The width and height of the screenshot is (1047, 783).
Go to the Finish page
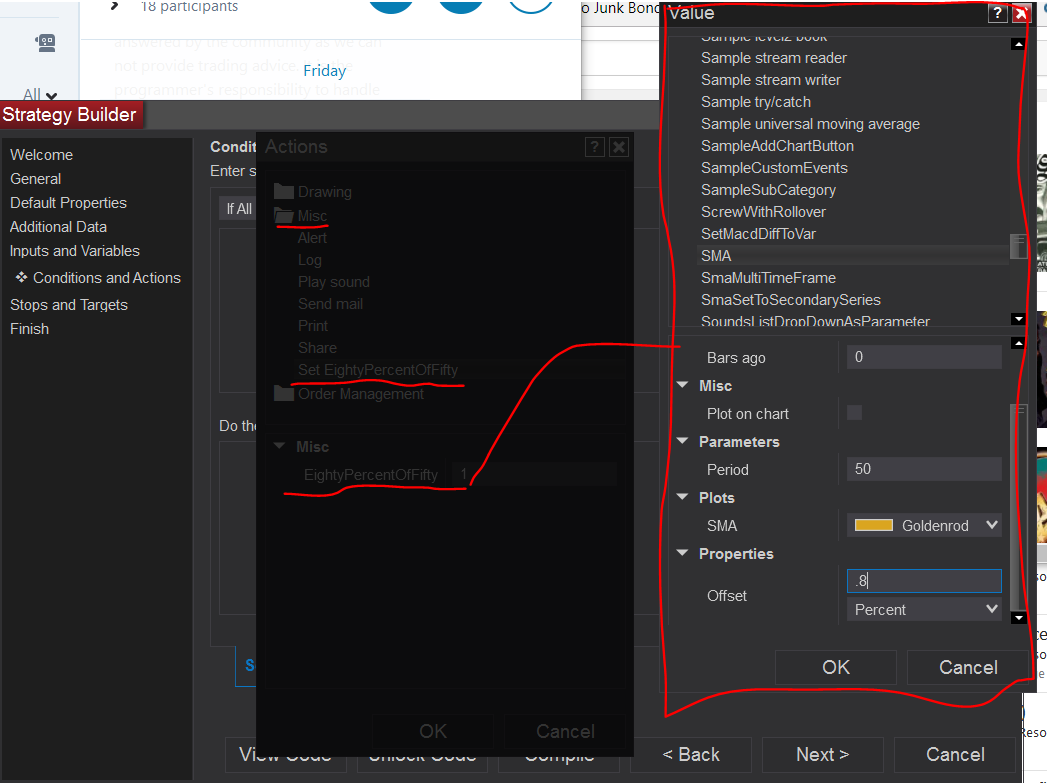coord(29,329)
